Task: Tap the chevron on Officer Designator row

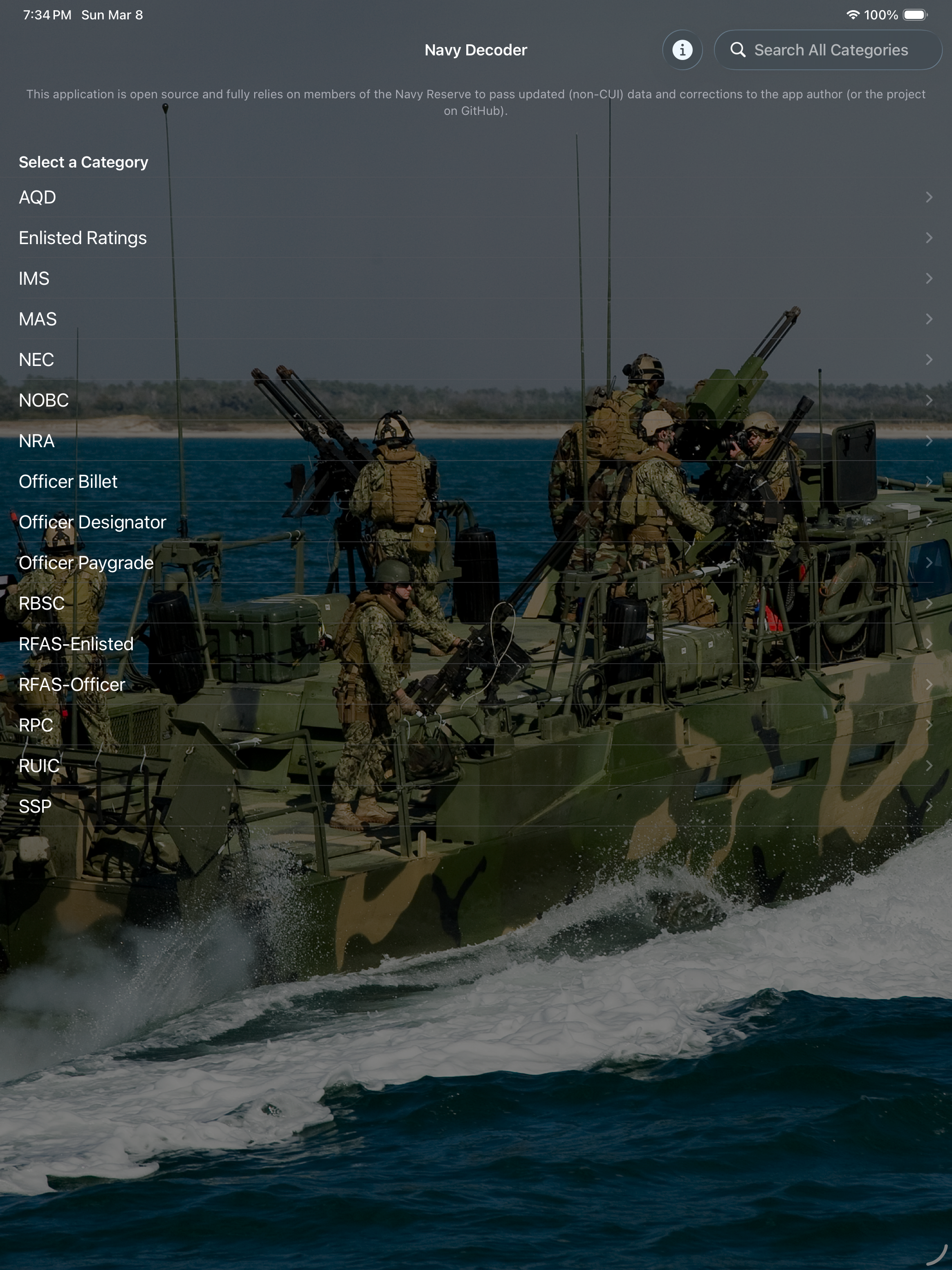Action: click(929, 522)
